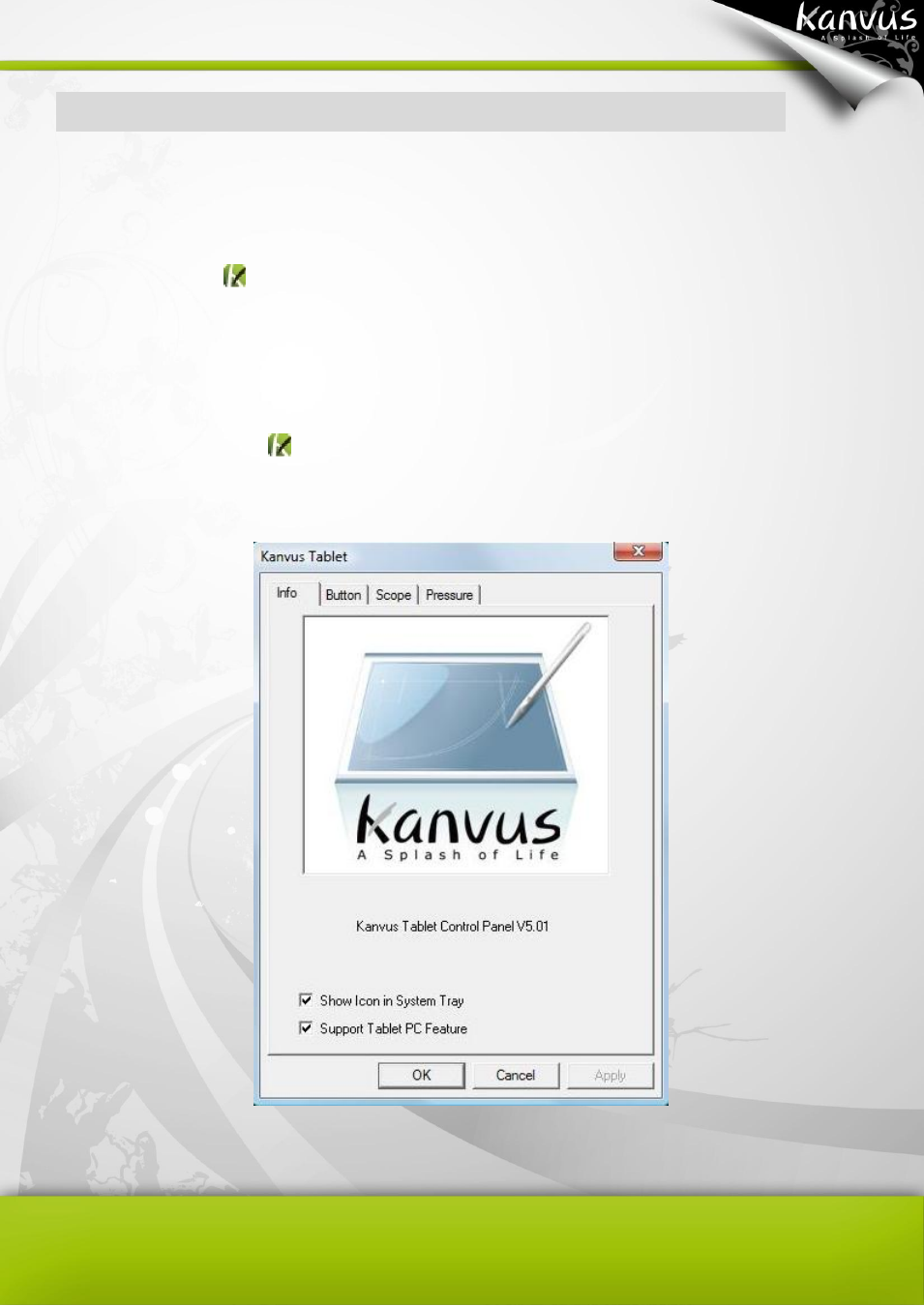Switch to the Button tab
The height and width of the screenshot is (1306, 924).
coord(343,595)
